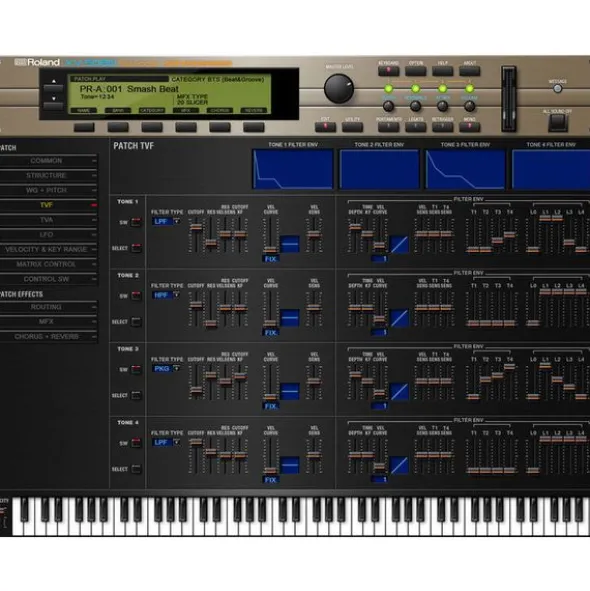This screenshot has height=591, width=590.
Task: Click the Tone 3 Filter Env graph
Action: point(466,169)
